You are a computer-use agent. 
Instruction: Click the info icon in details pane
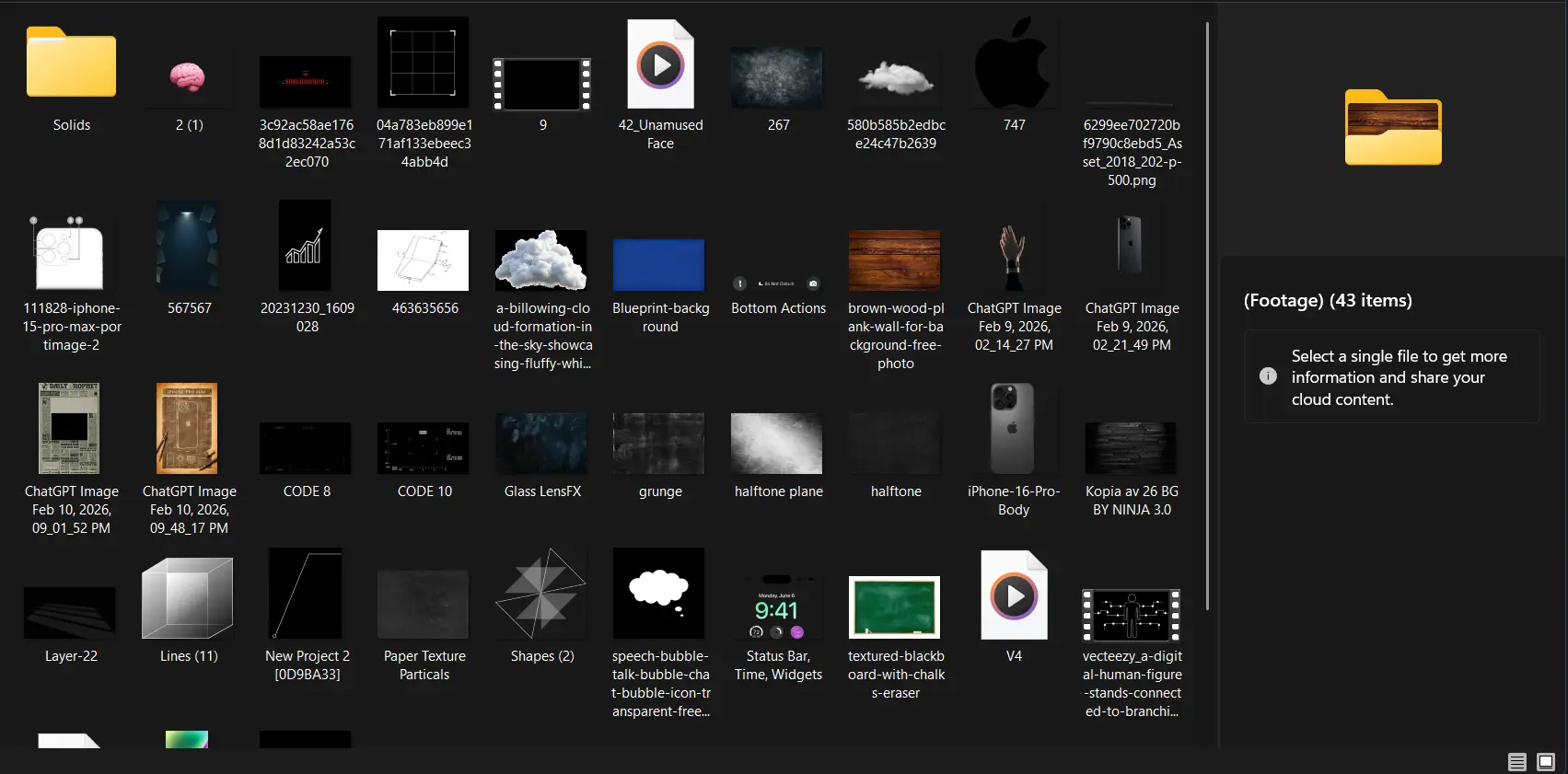pyautogui.click(x=1268, y=376)
